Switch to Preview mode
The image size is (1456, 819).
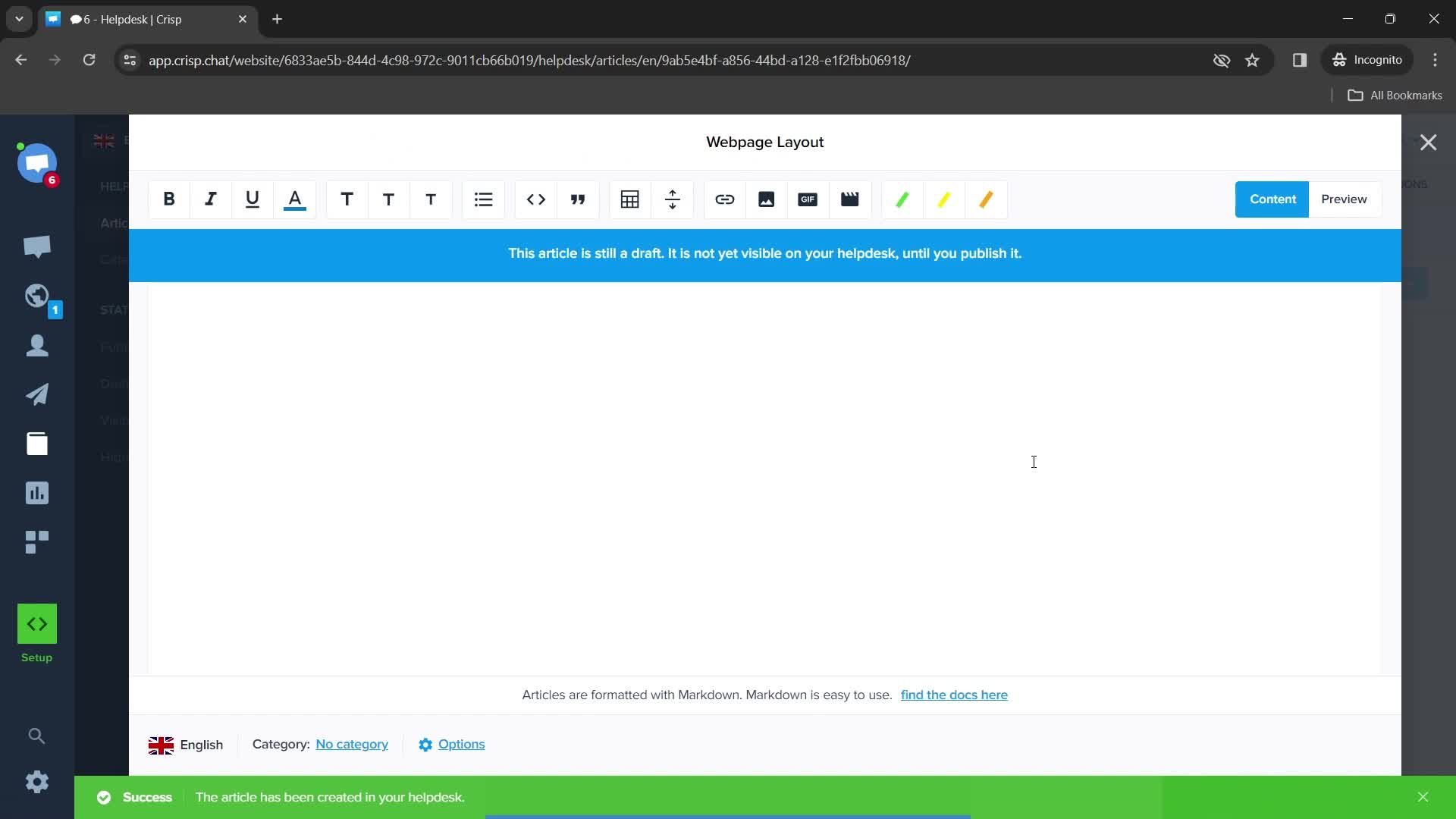click(x=1344, y=199)
